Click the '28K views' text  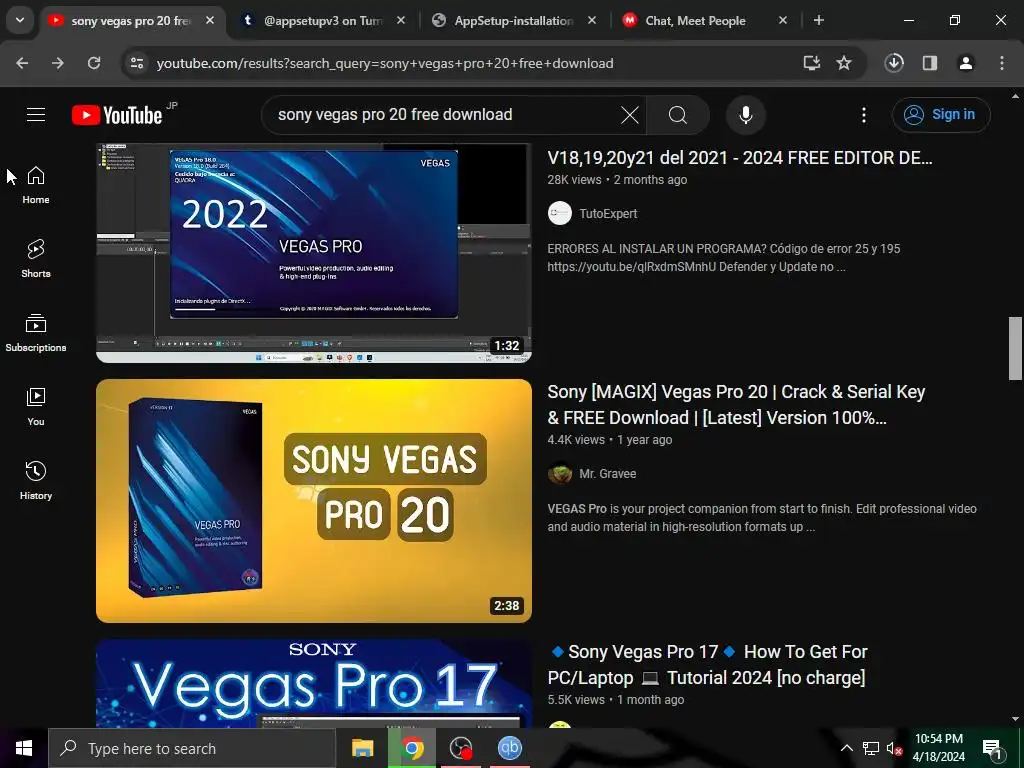(x=574, y=180)
